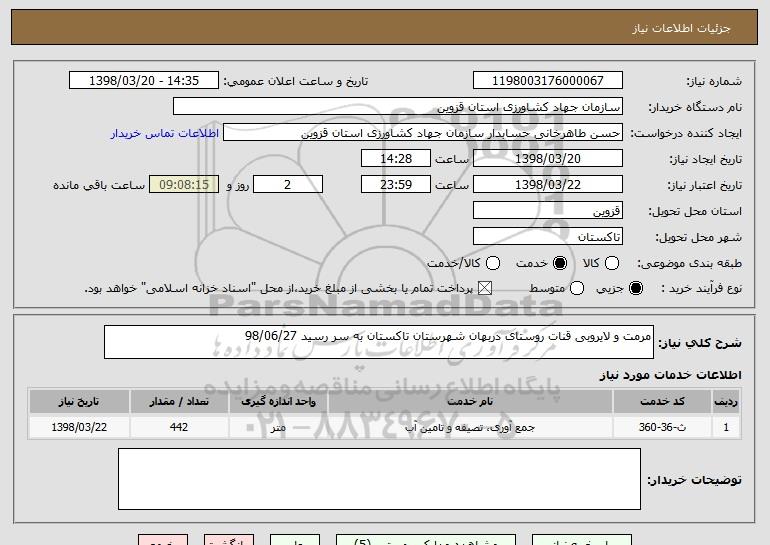Viewport: 770px width, 545px height.
Task: Click the remaining time countdown 09:08:15
Action: 184,185
